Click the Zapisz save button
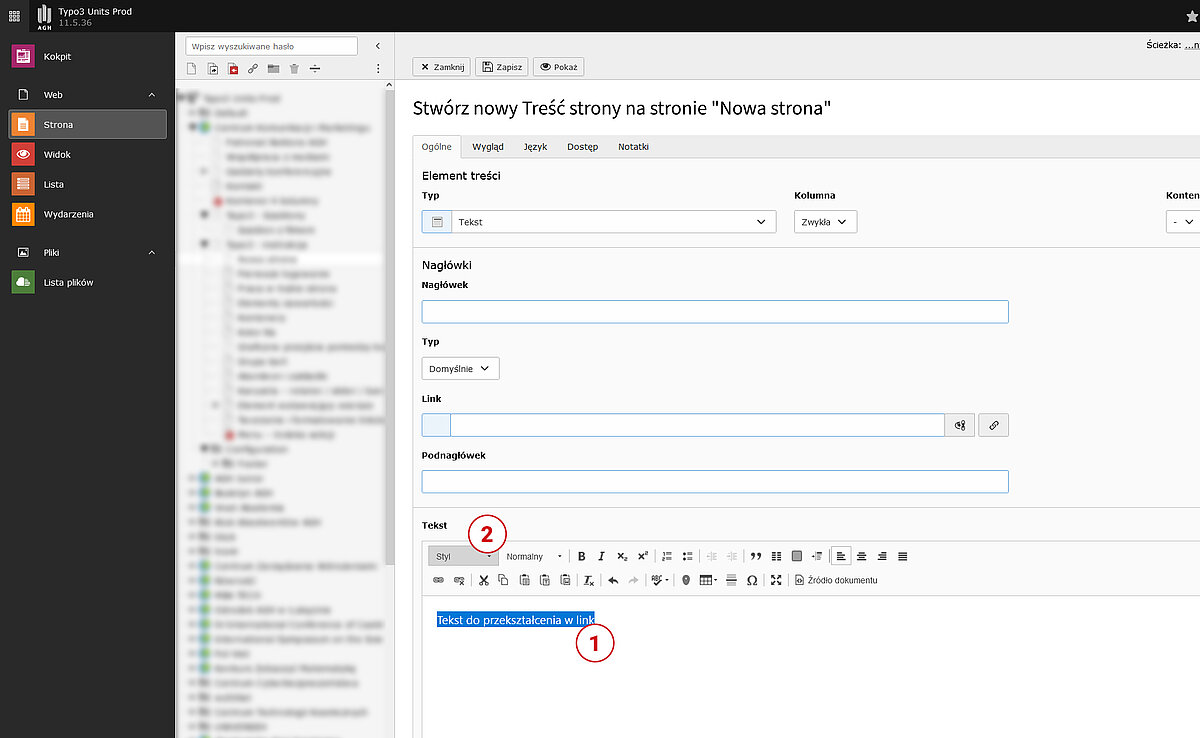This screenshot has width=1200, height=738. (x=501, y=67)
